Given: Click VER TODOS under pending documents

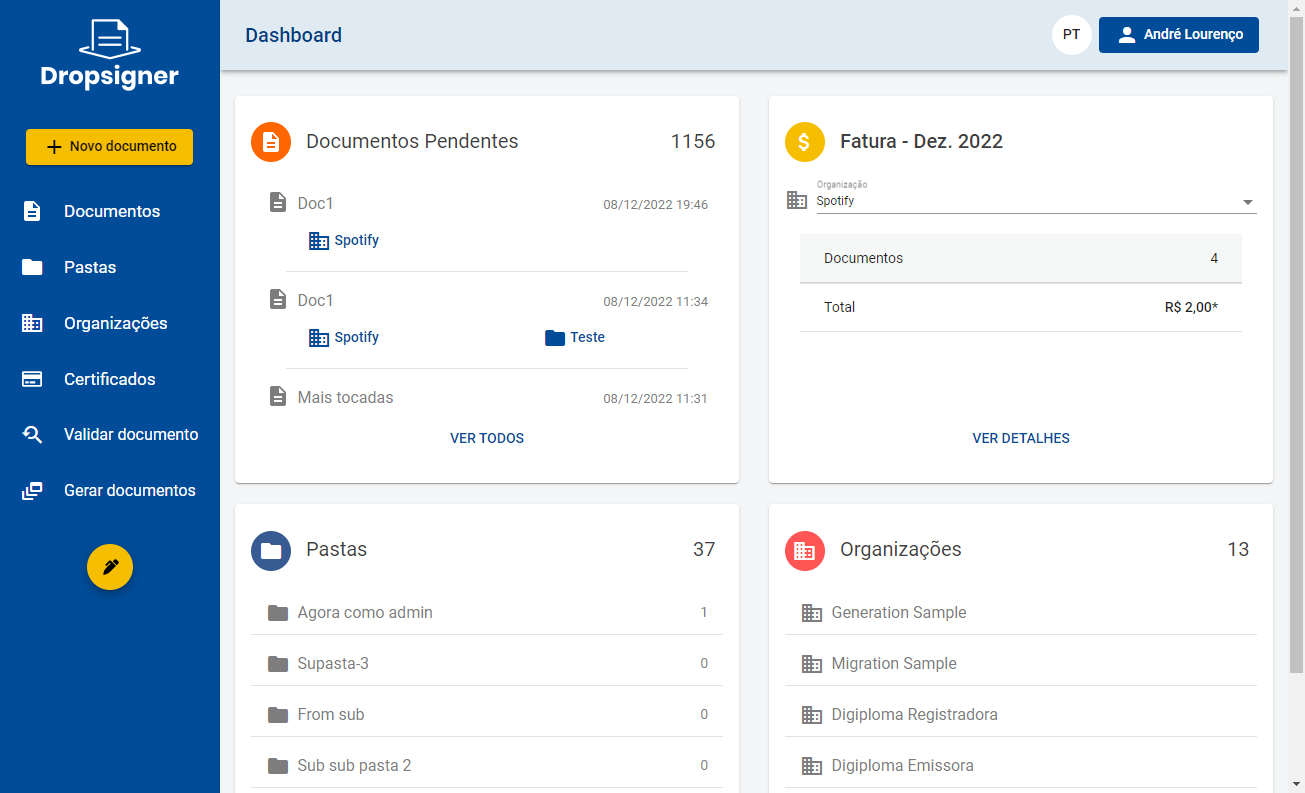Looking at the screenshot, I should click(487, 438).
